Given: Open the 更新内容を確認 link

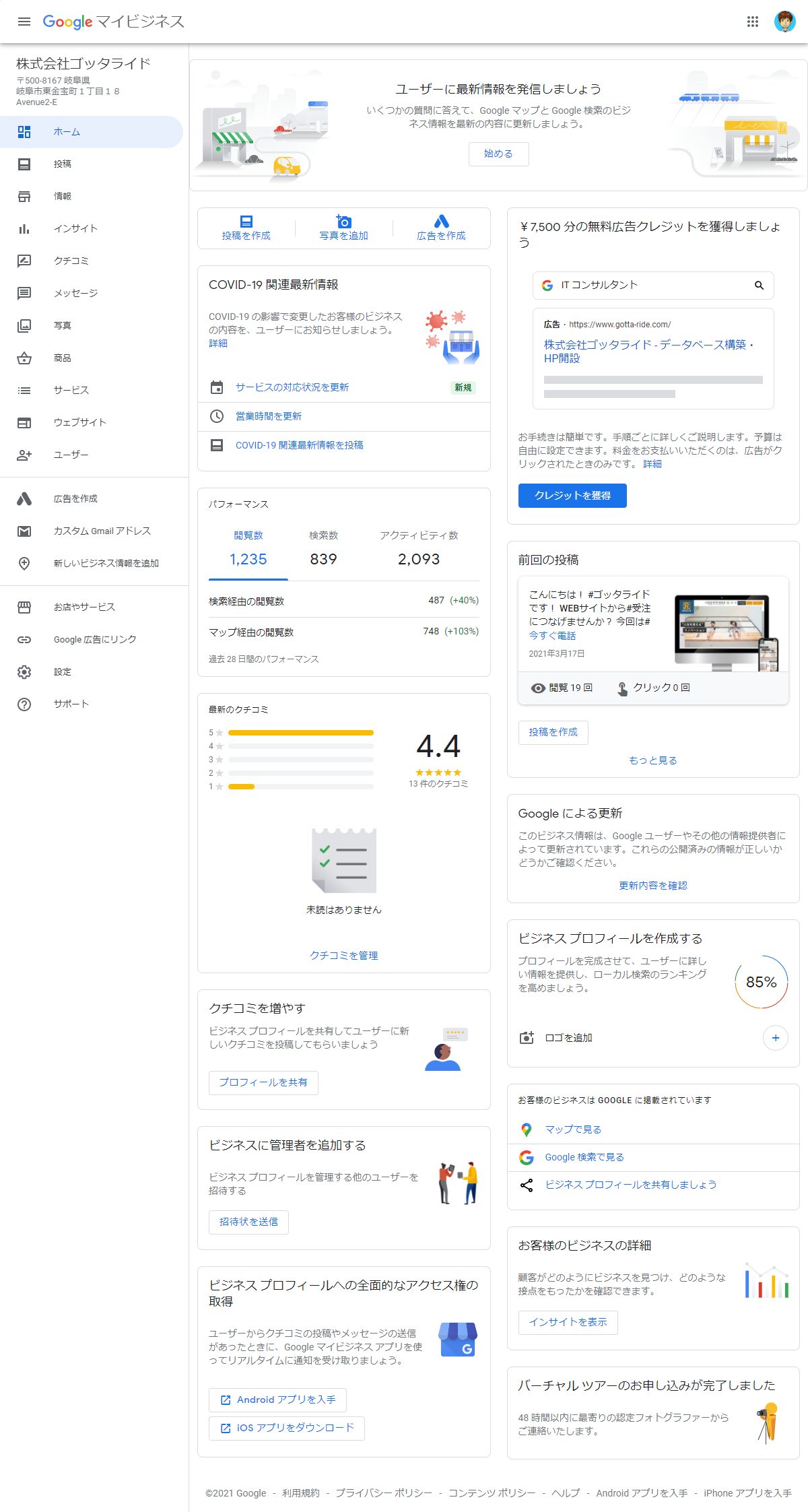Looking at the screenshot, I should point(653,886).
